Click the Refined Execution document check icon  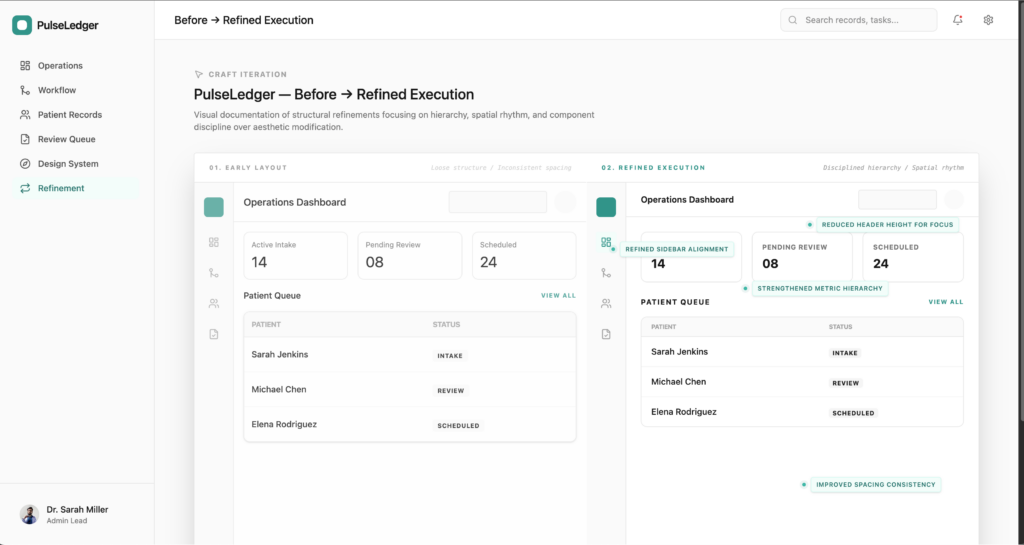click(x=606, y=334)
